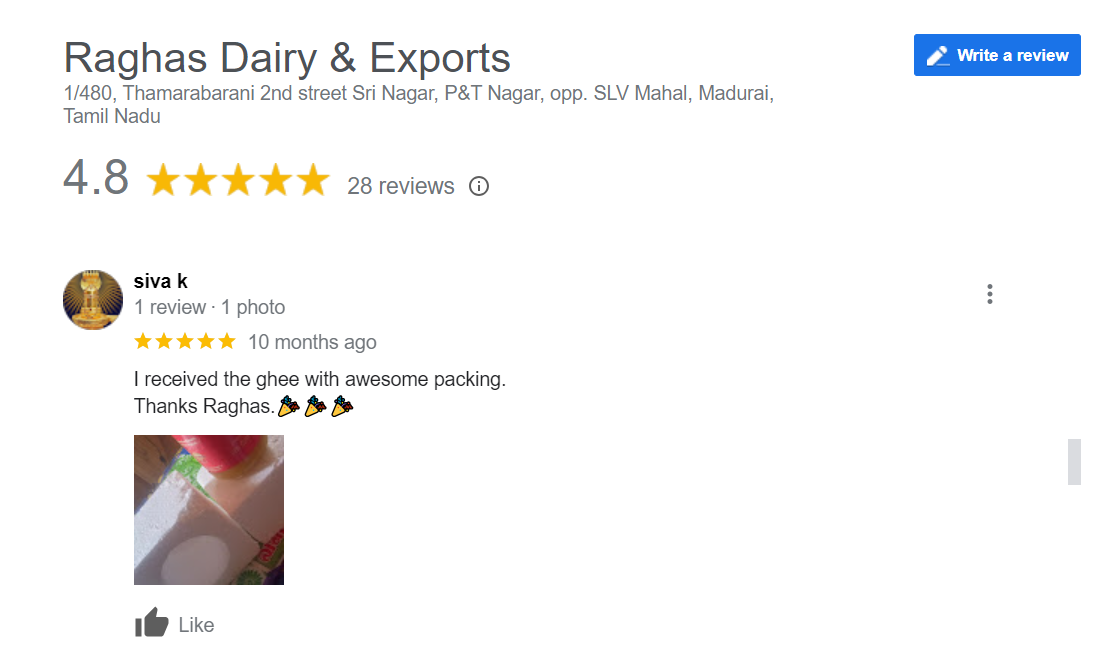The width and height of the screenshot is (1100, 655).
Task: Click the thumbs-up Like icon
Action: click(152, 624)
